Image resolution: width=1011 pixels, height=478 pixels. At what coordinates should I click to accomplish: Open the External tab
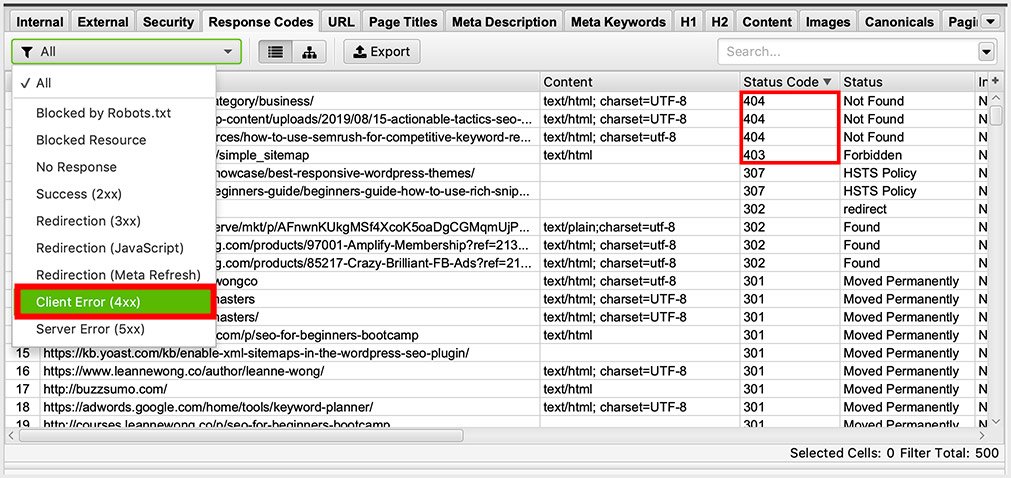click(103, 22)
